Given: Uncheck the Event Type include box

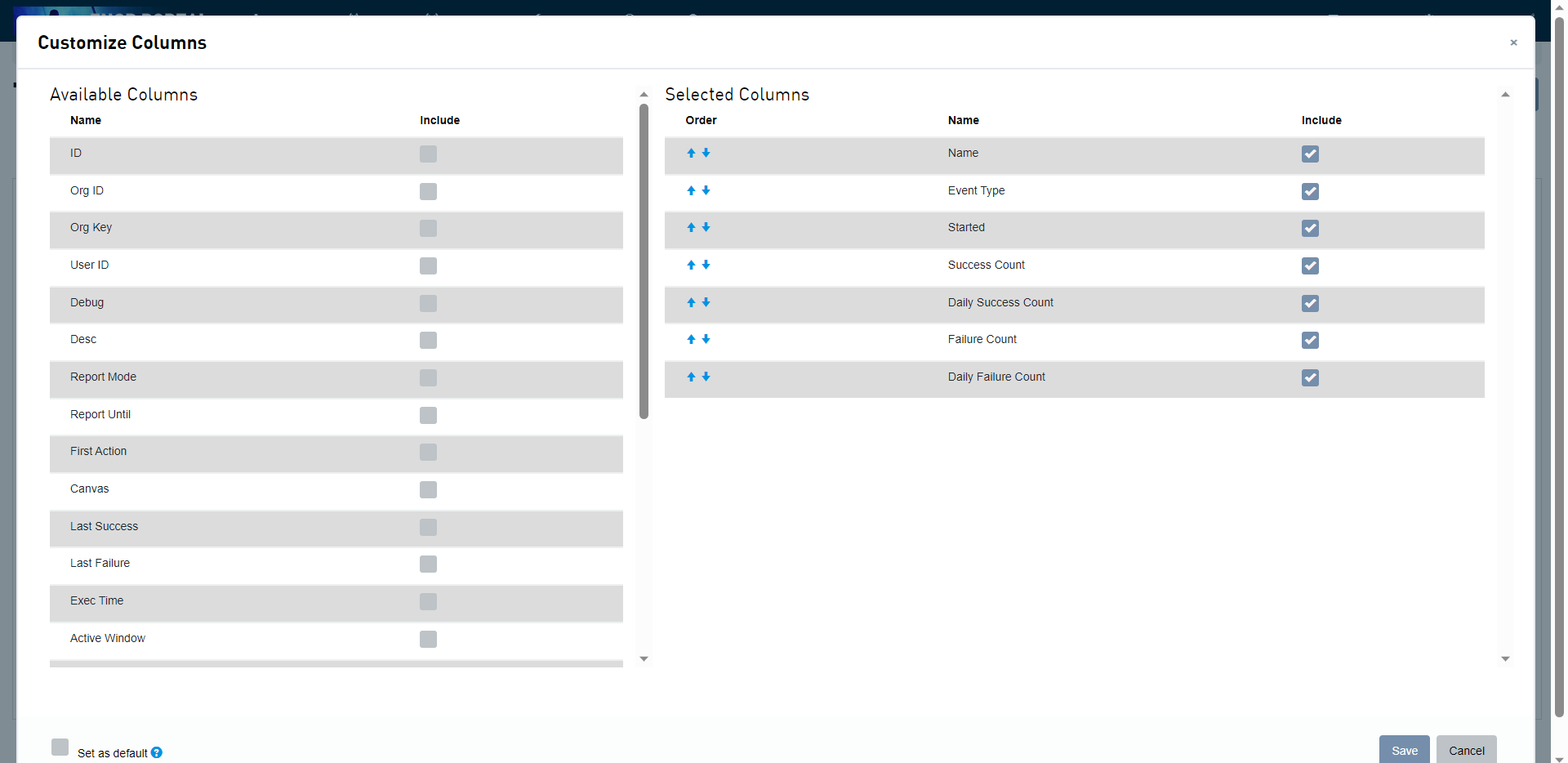Looking at the screenshot, I should point(1310,191).
